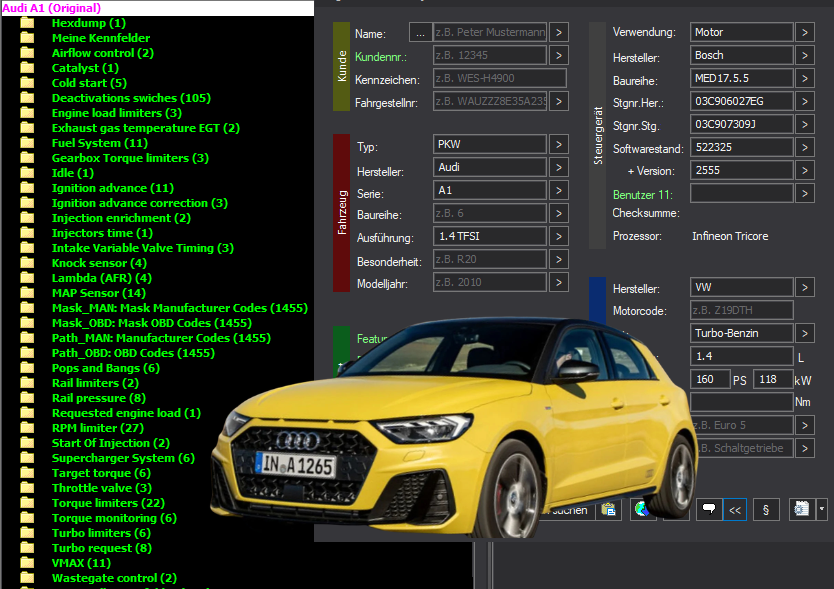Select Intake Variable Valve Timing (3) folder
Screen dimensions: 834x589
pos(143,248)
